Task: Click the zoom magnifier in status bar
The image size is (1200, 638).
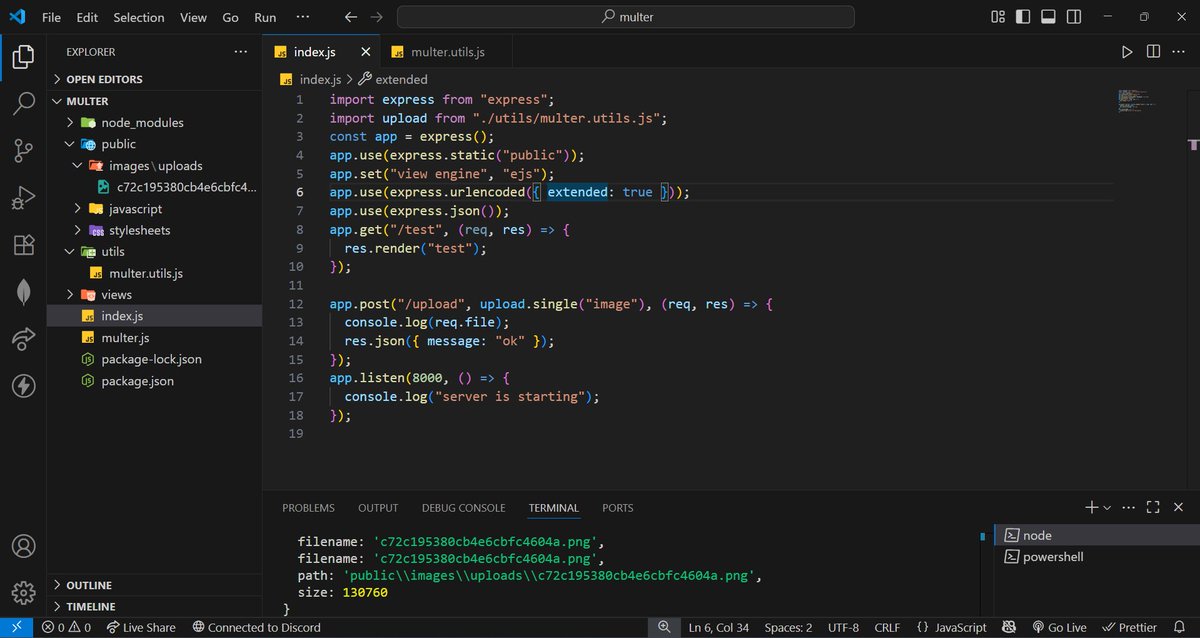Action: coord(664,627)
